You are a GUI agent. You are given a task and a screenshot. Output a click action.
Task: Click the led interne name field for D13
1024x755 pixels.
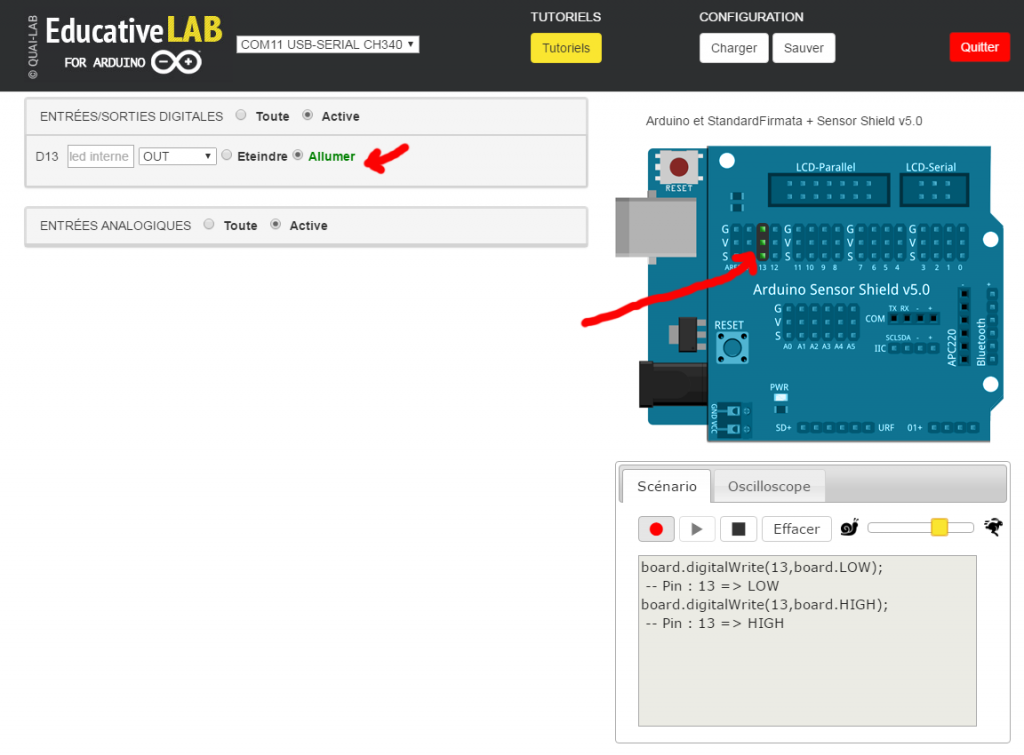(100, 155)
